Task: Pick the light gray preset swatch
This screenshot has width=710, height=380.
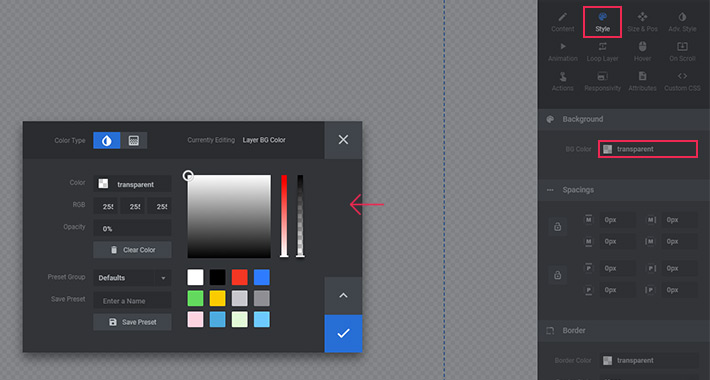Action: (x=240, y=298)
